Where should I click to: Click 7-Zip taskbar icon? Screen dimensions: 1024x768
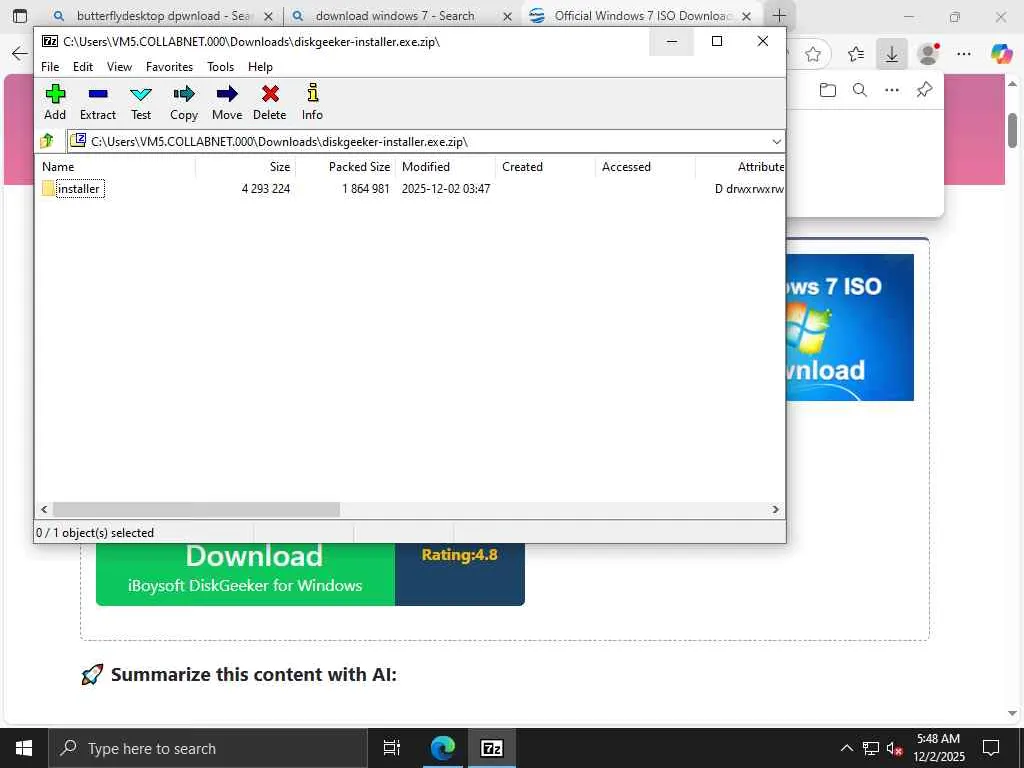[491, 748]
